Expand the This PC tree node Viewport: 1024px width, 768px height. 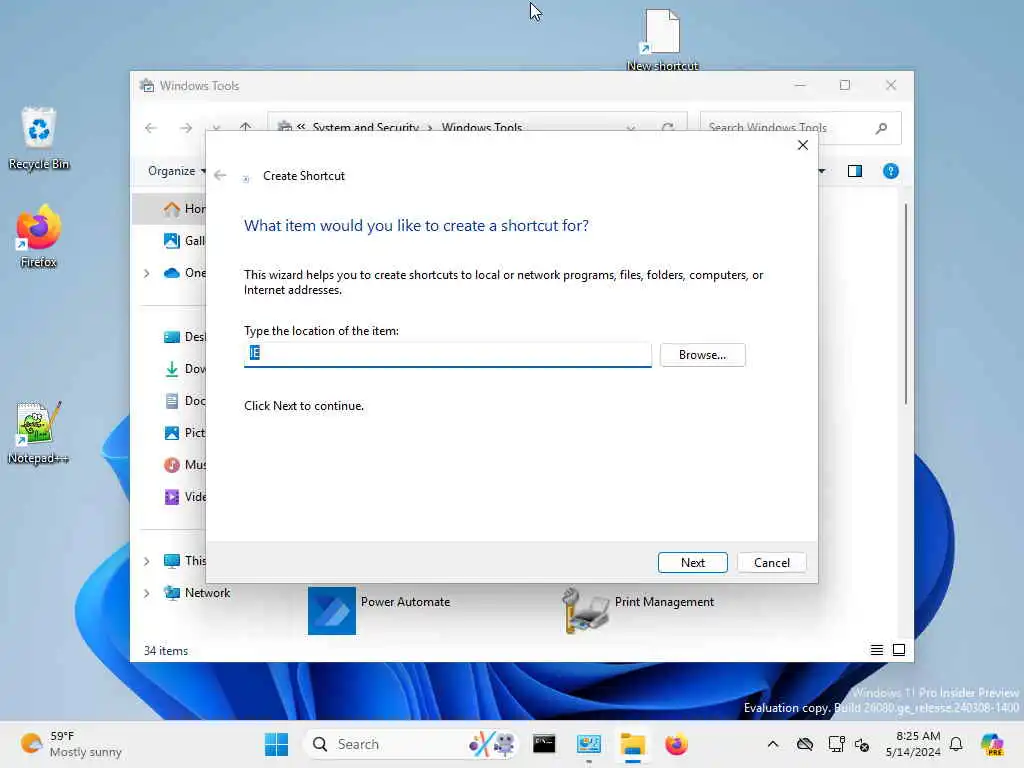(147, 561)
